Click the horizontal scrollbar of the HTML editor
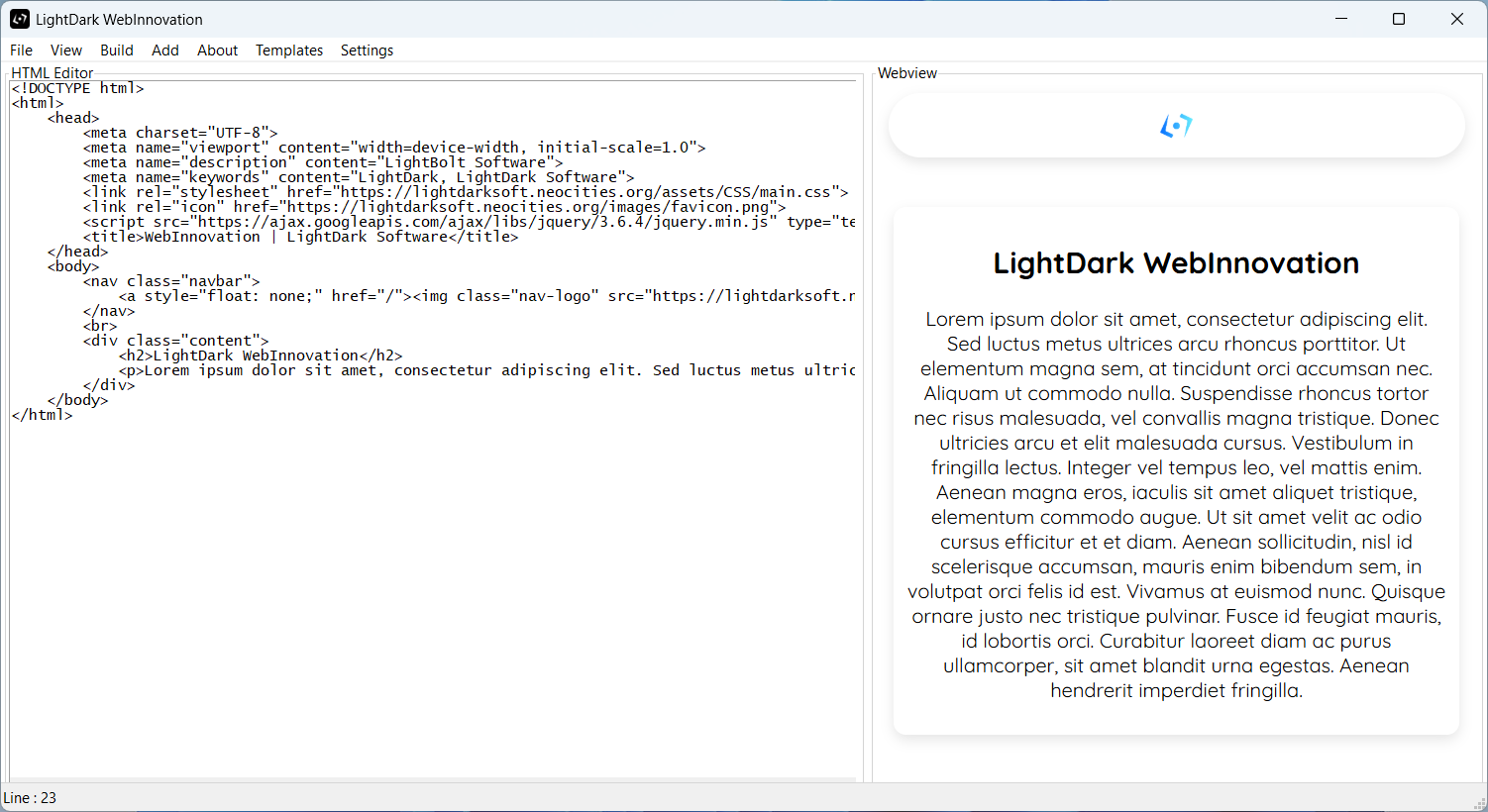The image size is (1488, 812). coord(433,779)
